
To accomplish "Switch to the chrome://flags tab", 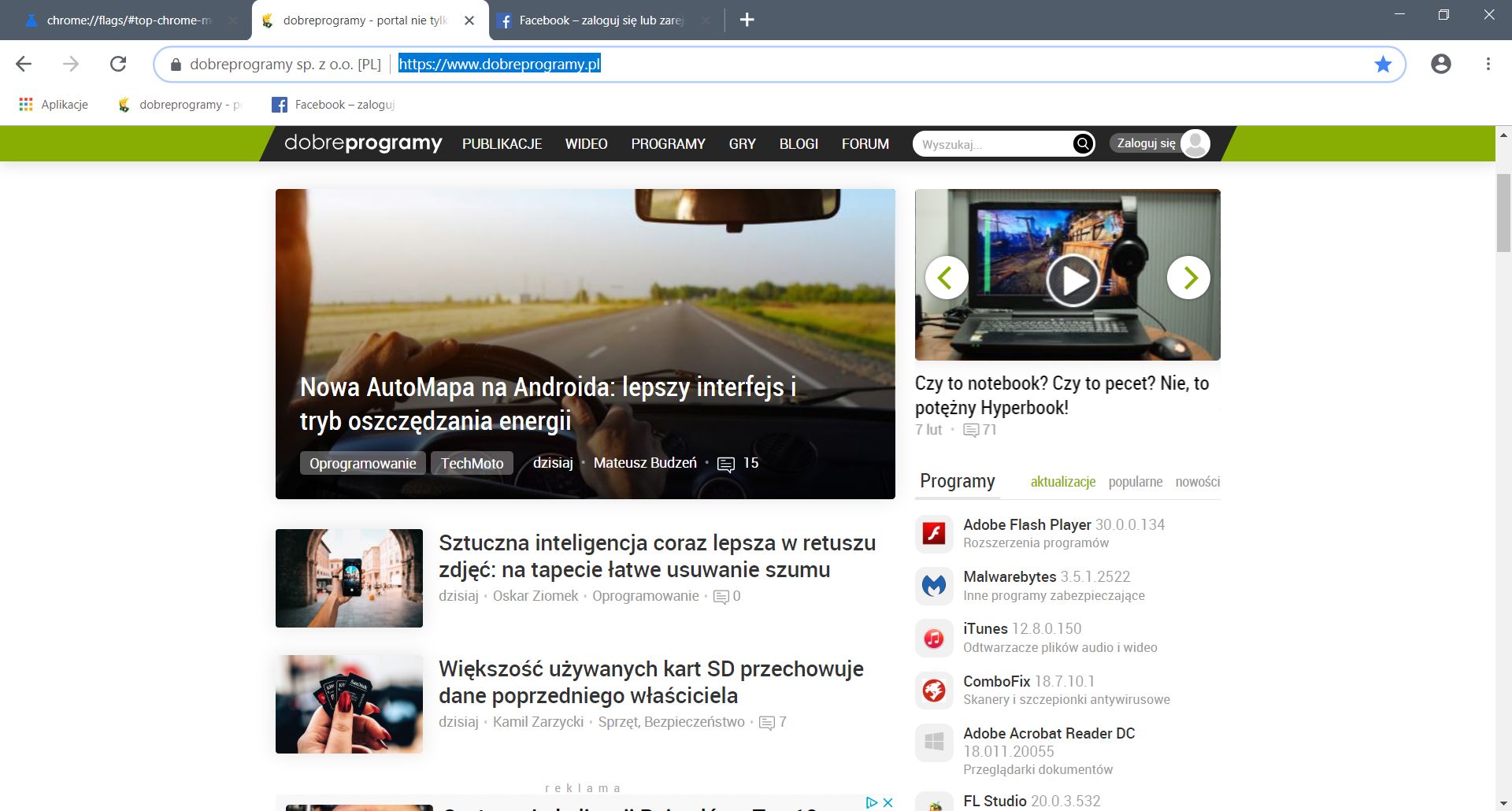I will point(128,20).
